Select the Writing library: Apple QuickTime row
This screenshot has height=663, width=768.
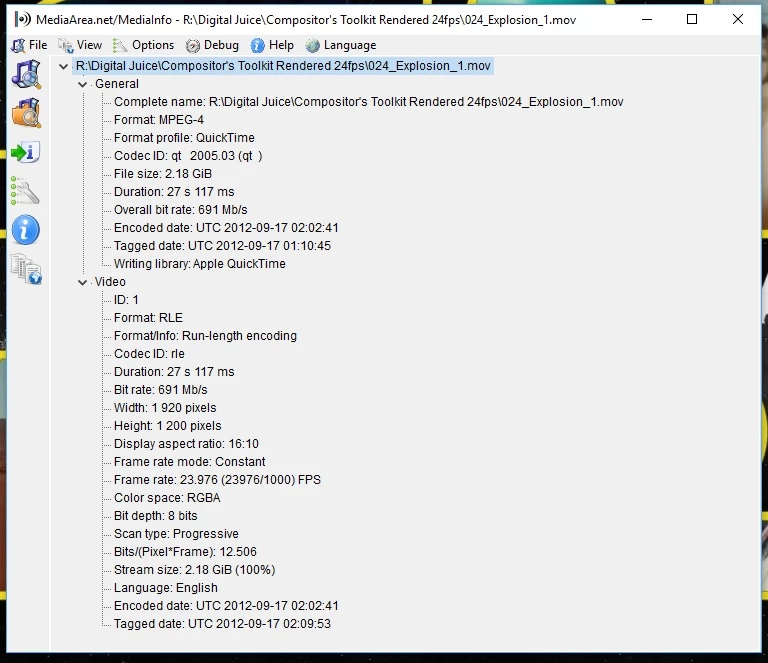(x=199, y=264)
